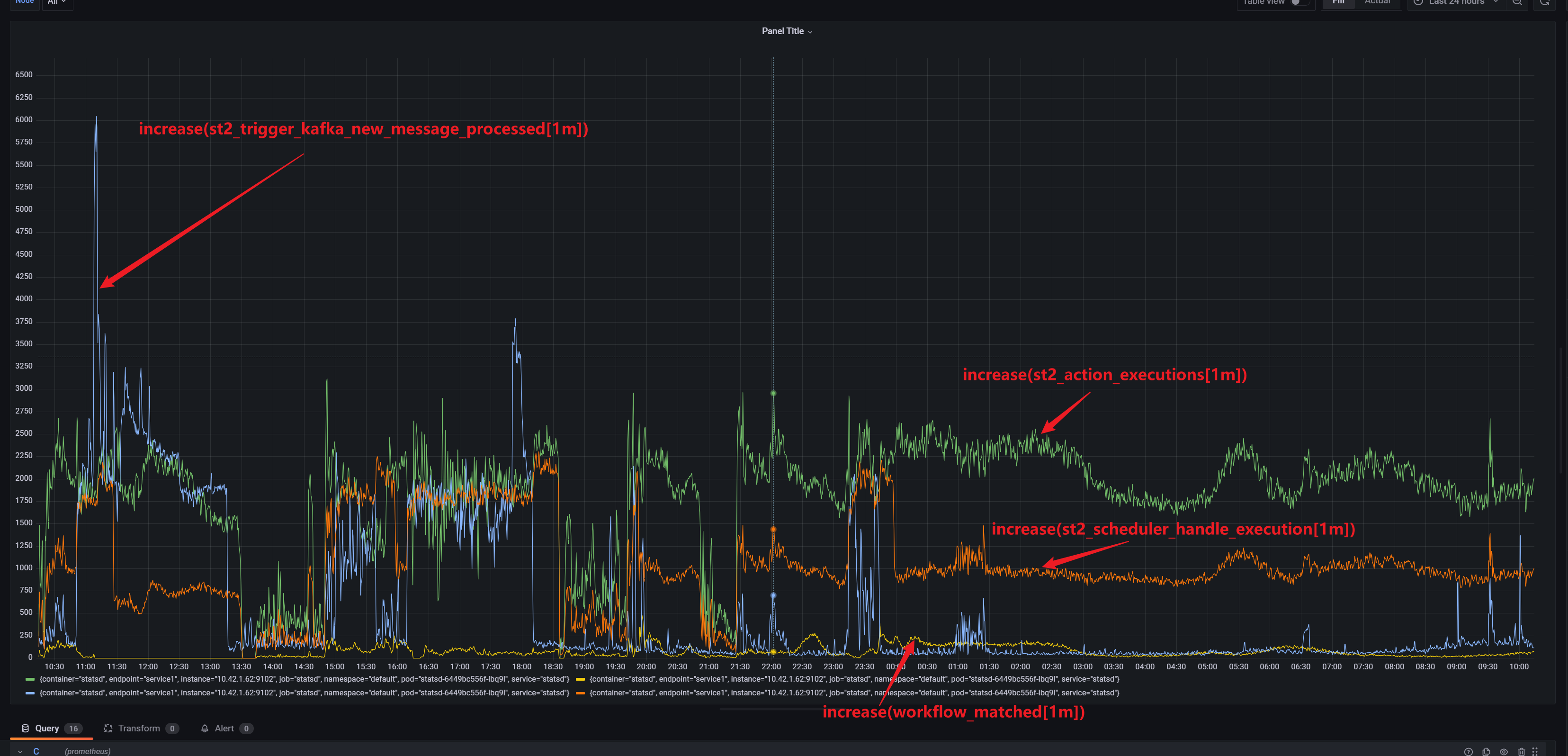Click the query C drag handle icon
1568x756 pixels.
click(x=1534, y=752)
